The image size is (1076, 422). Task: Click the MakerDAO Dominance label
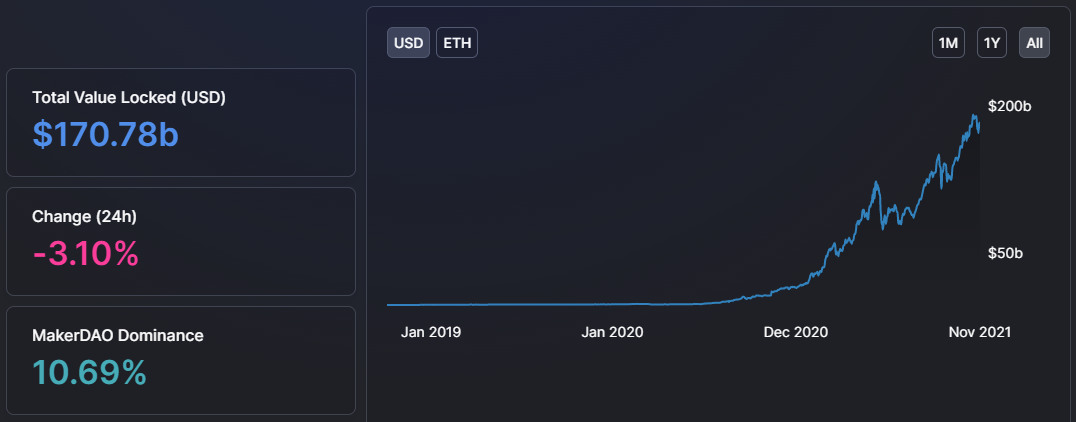pos(117,336)
